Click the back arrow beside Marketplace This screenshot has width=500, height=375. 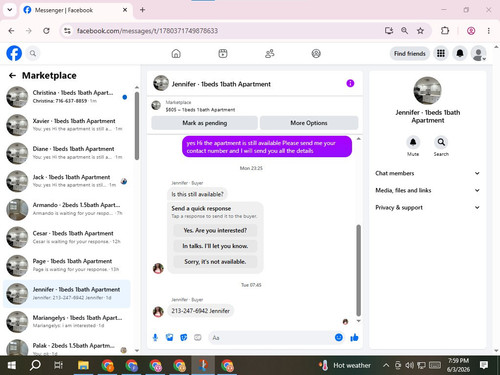pos(12,76)
